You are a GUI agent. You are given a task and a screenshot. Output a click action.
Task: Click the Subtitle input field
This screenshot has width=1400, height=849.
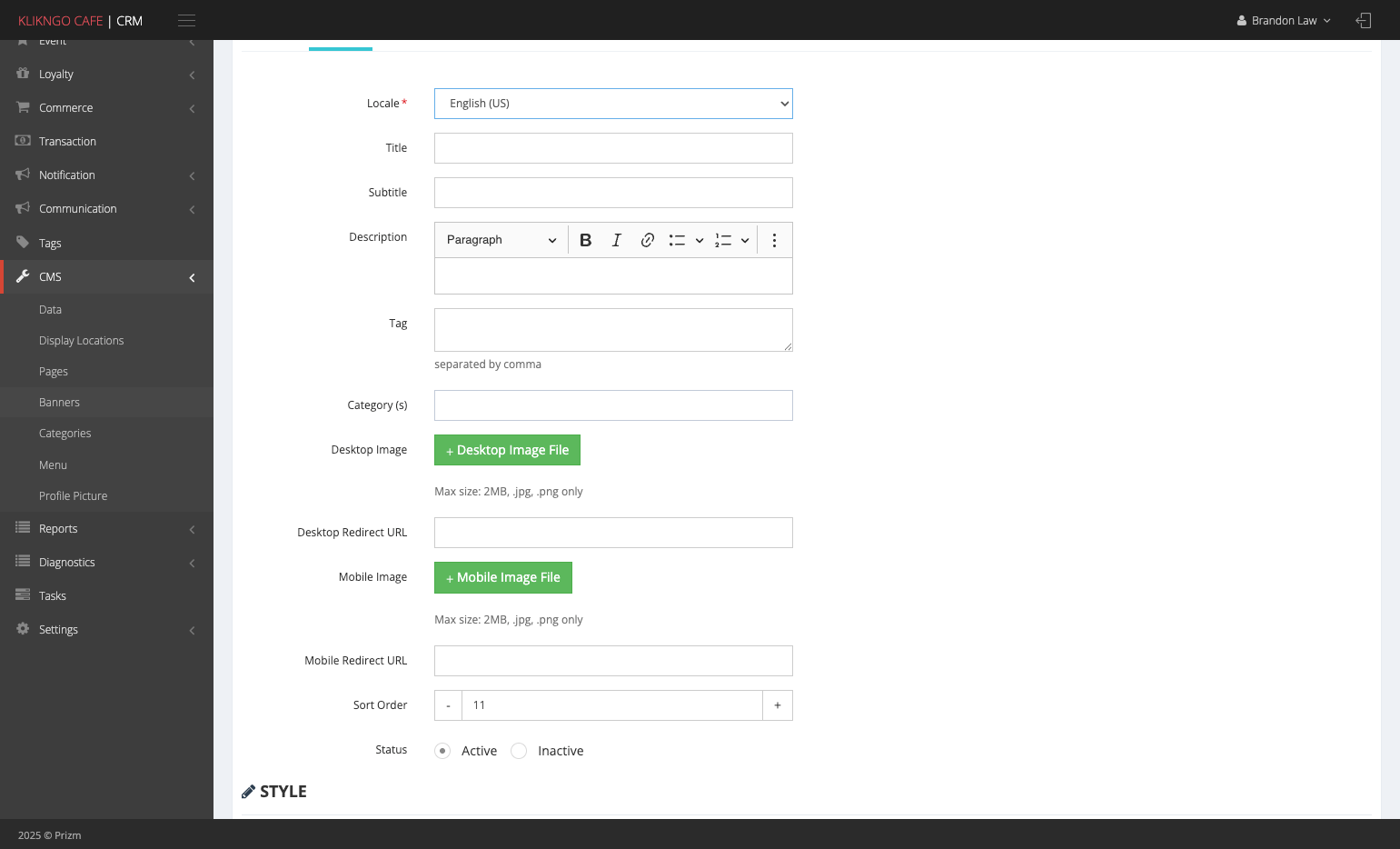(613, 193)
